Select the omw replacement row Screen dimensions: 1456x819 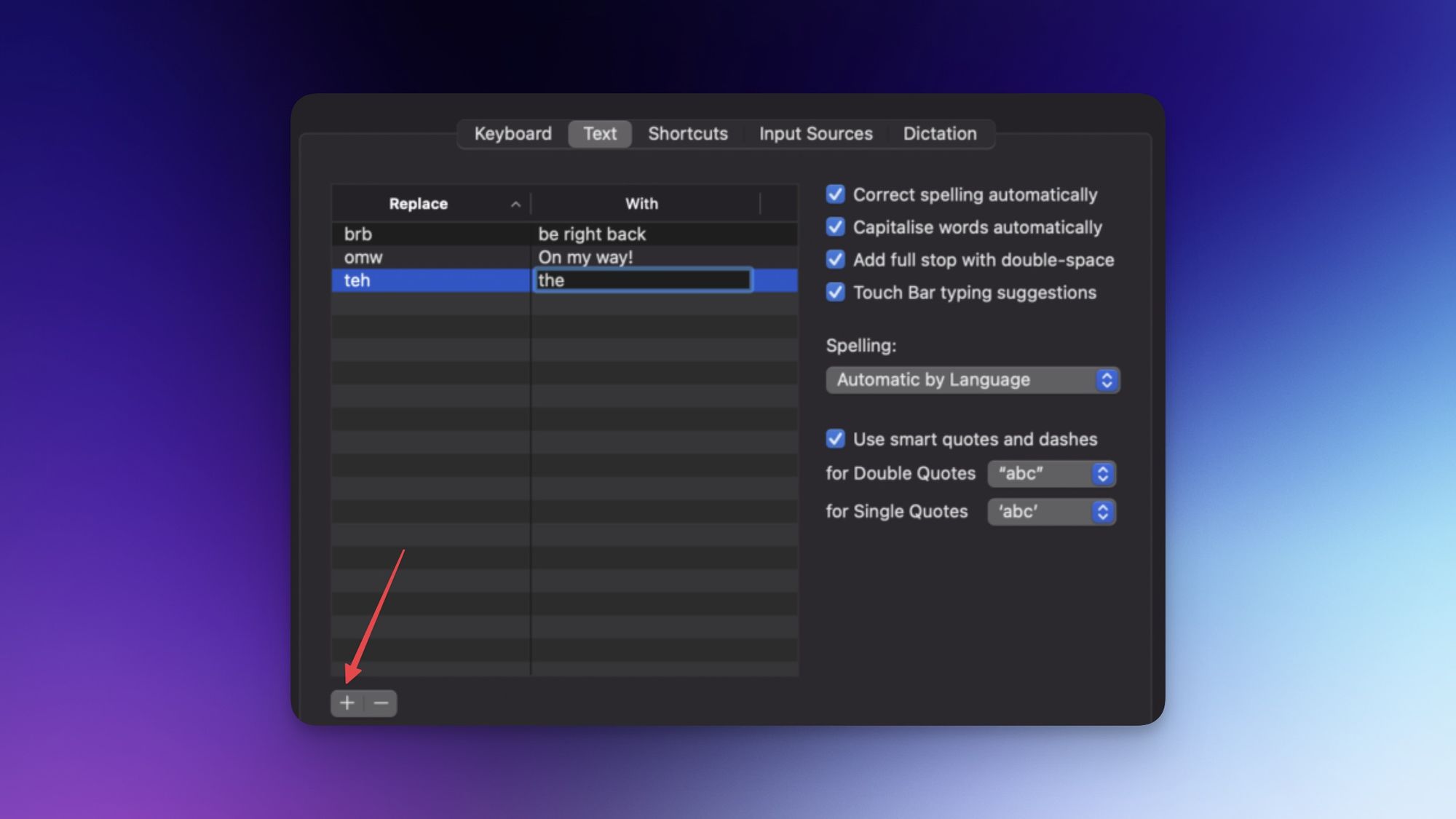(430, 258)
